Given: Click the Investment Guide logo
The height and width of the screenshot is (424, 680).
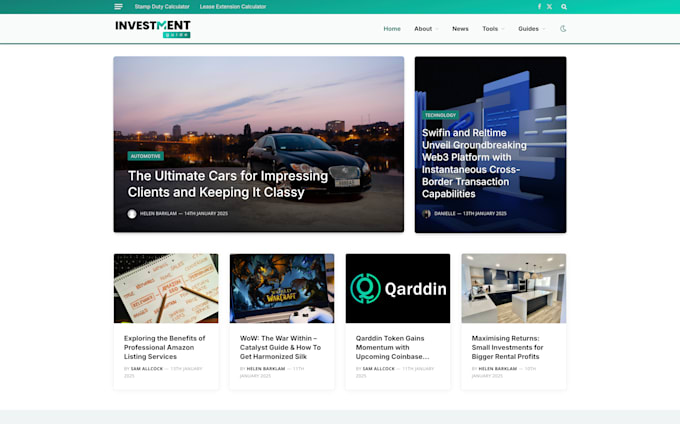Looking at the screenshot, I should click(153, 29).
